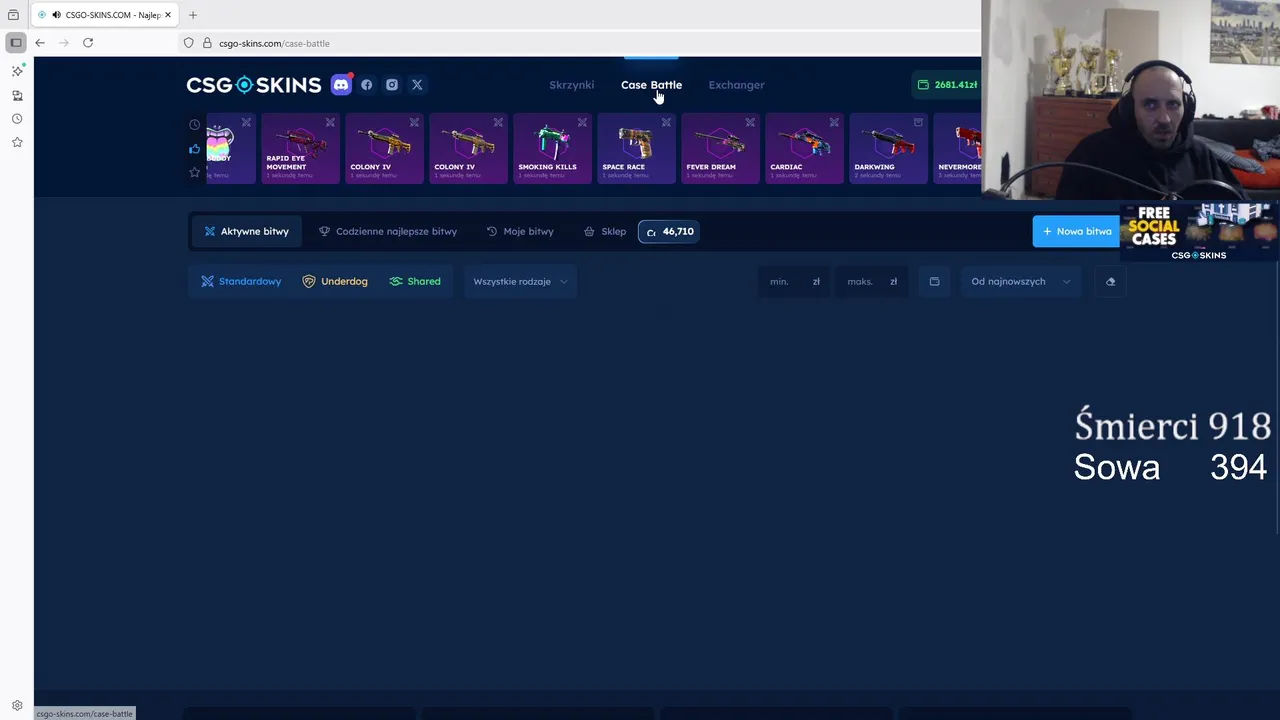
Task: Focus the min. price field
Action: (793, 281)
